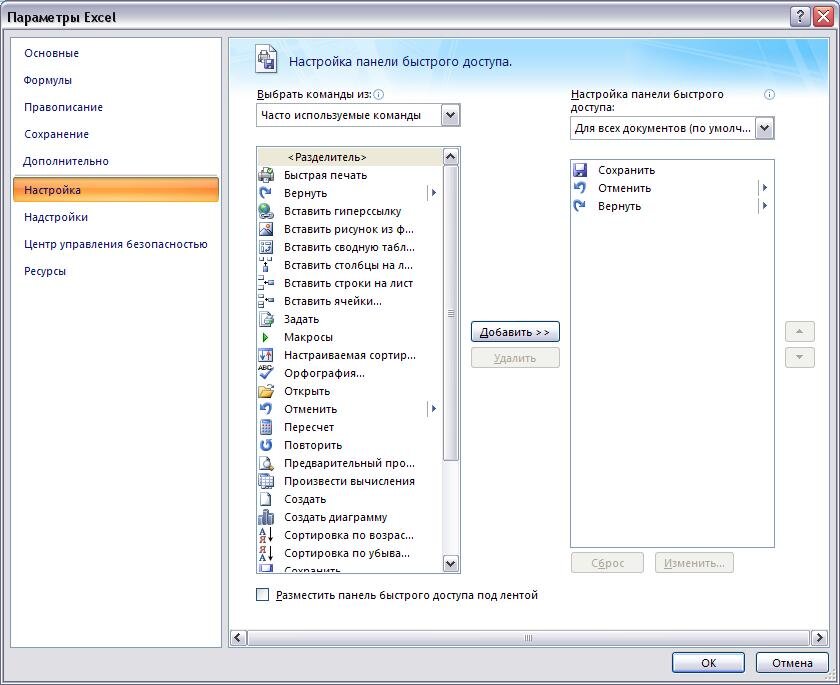The width and height of the screenshot is (840, 685).
Task: Open the Для всех документов dropdown
Action: pos(764,129)
